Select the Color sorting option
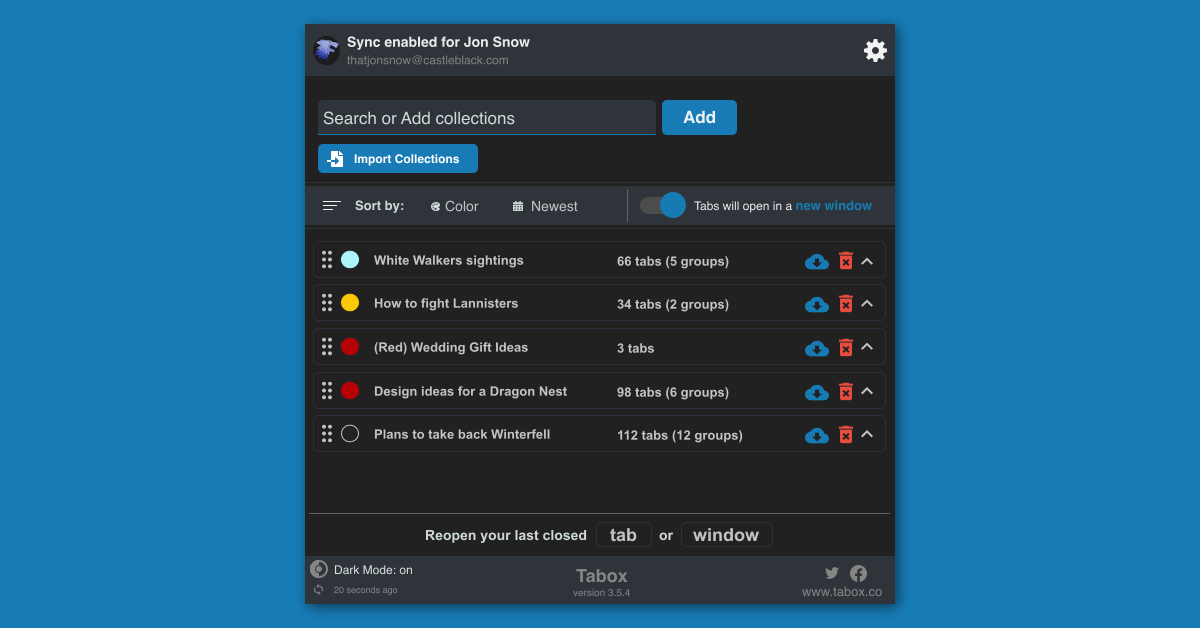 (x=453, y=206)
